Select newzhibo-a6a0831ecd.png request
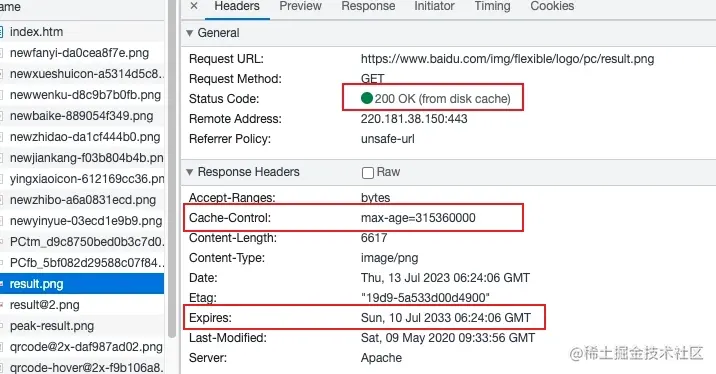 pos(82,200)
